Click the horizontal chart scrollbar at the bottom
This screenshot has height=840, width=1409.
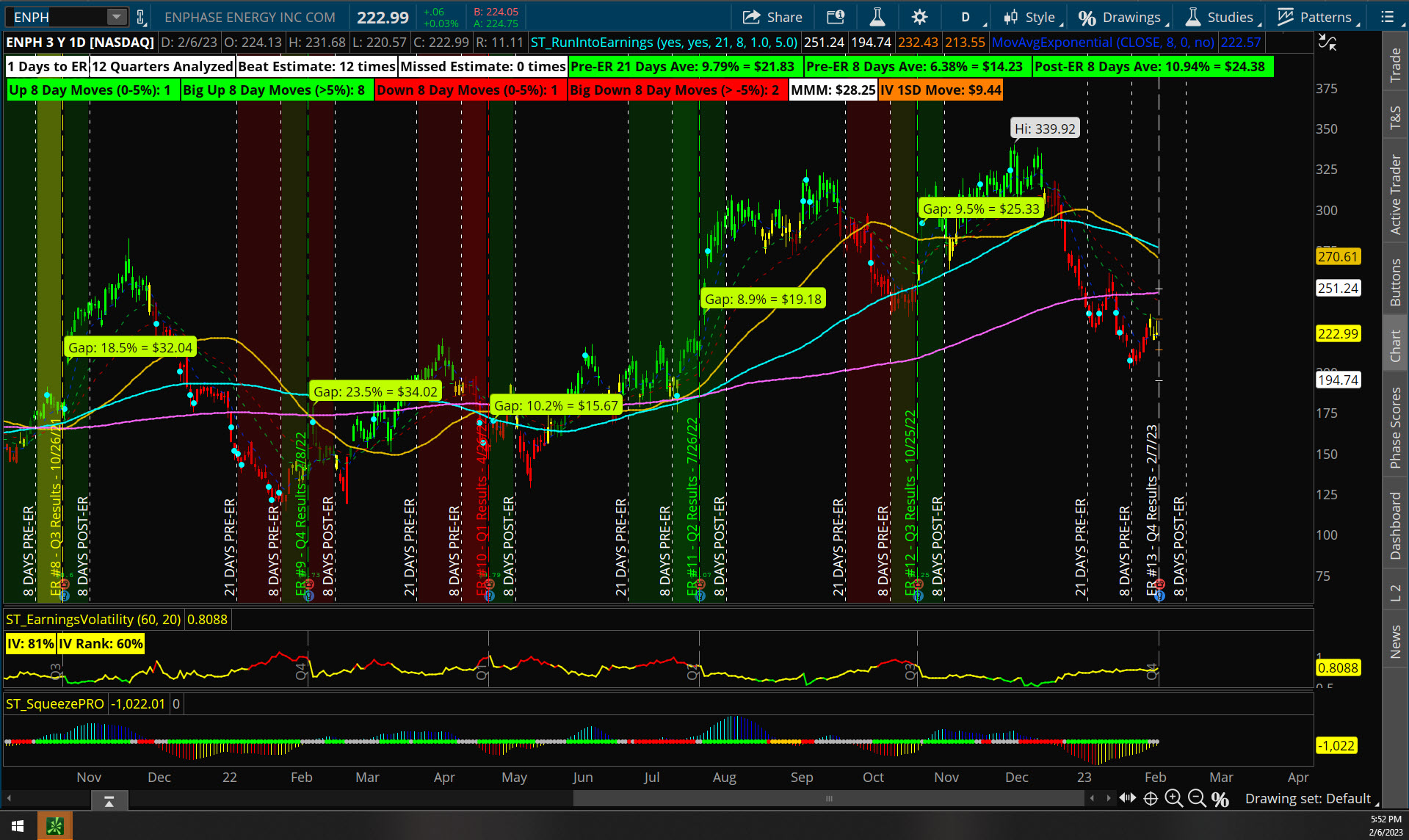click(828, 798)
